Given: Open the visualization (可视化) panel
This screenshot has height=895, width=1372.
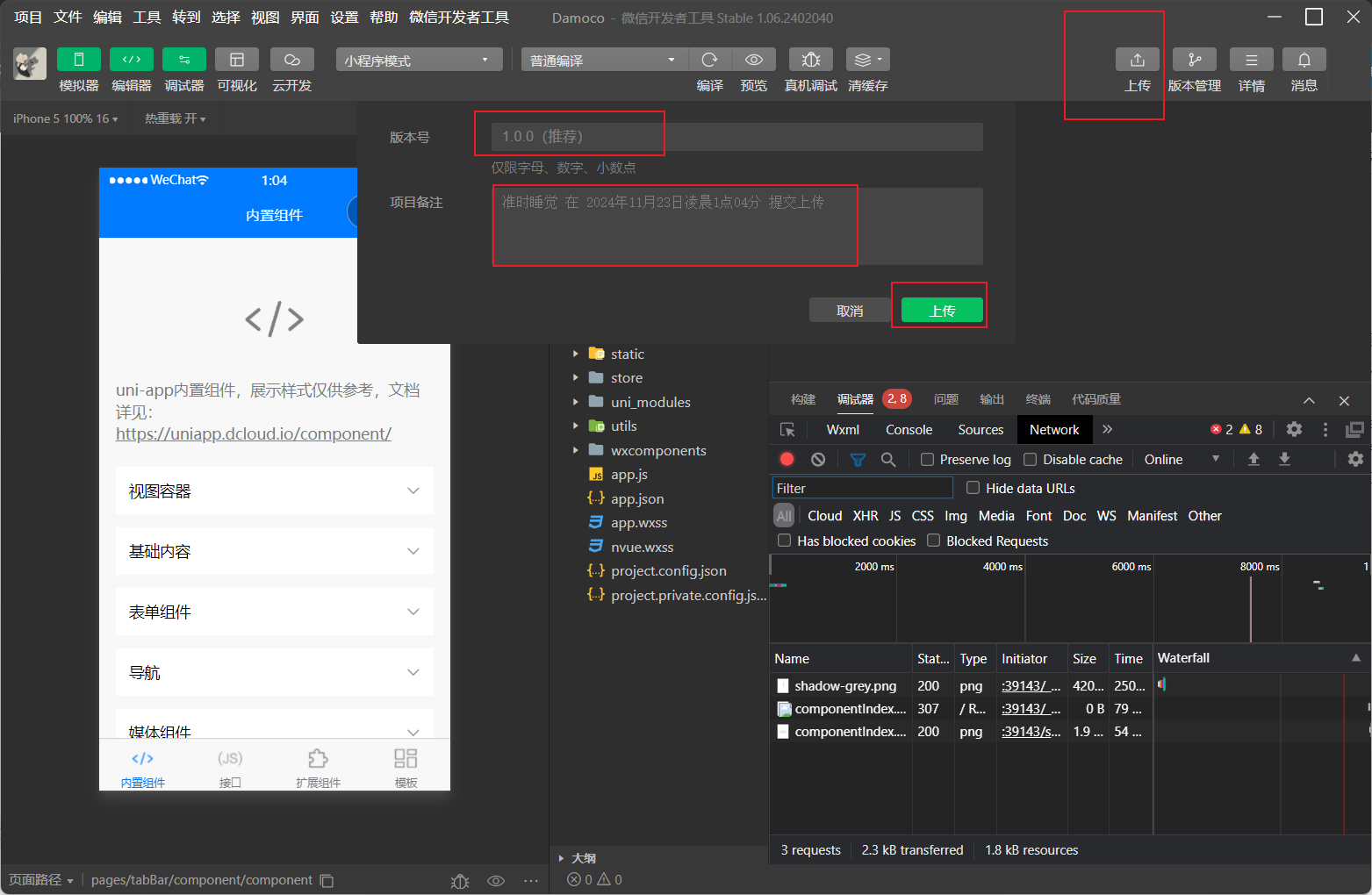Looking at the screenshot, I should 237,60.
